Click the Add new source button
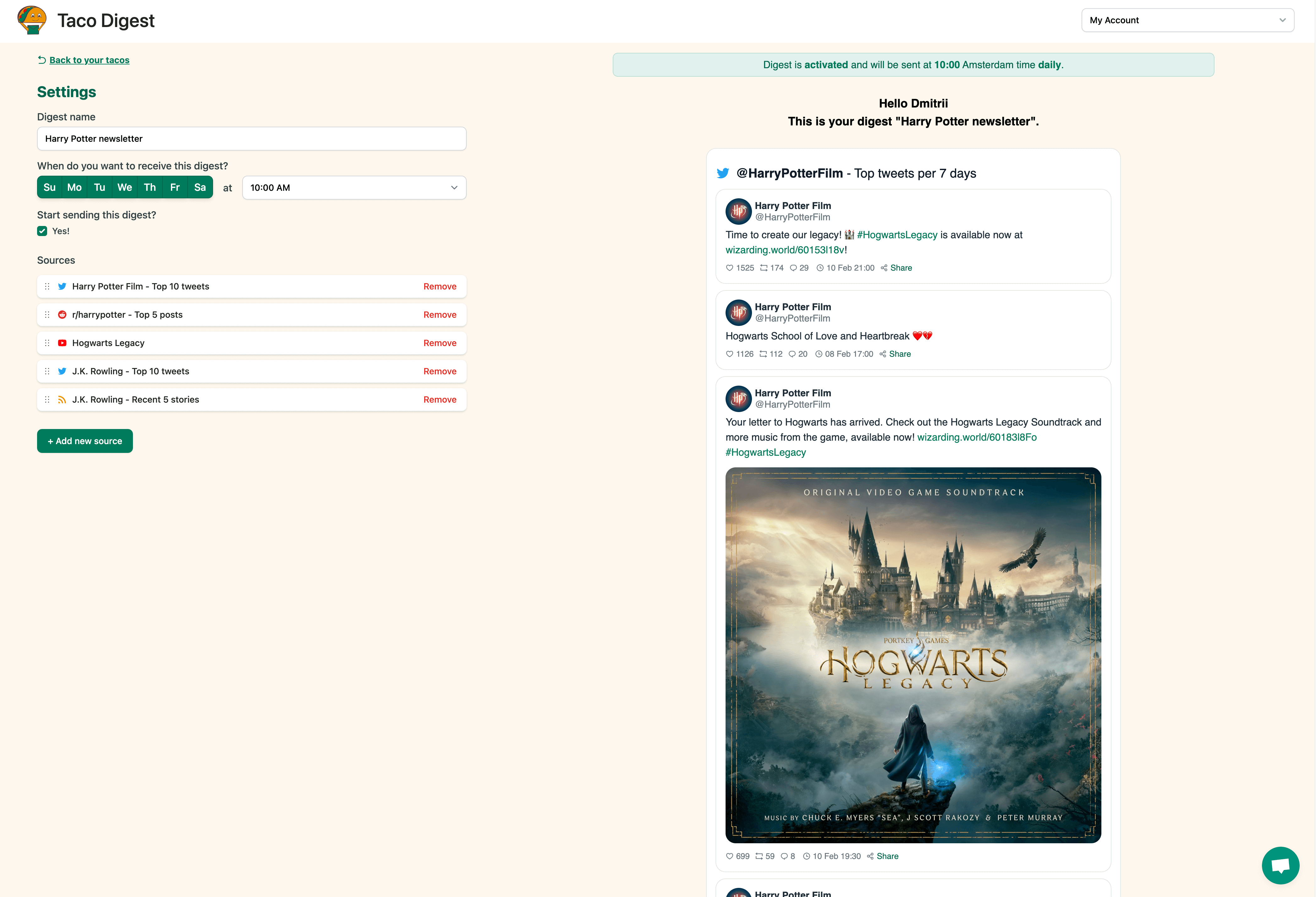 [85, 441]
